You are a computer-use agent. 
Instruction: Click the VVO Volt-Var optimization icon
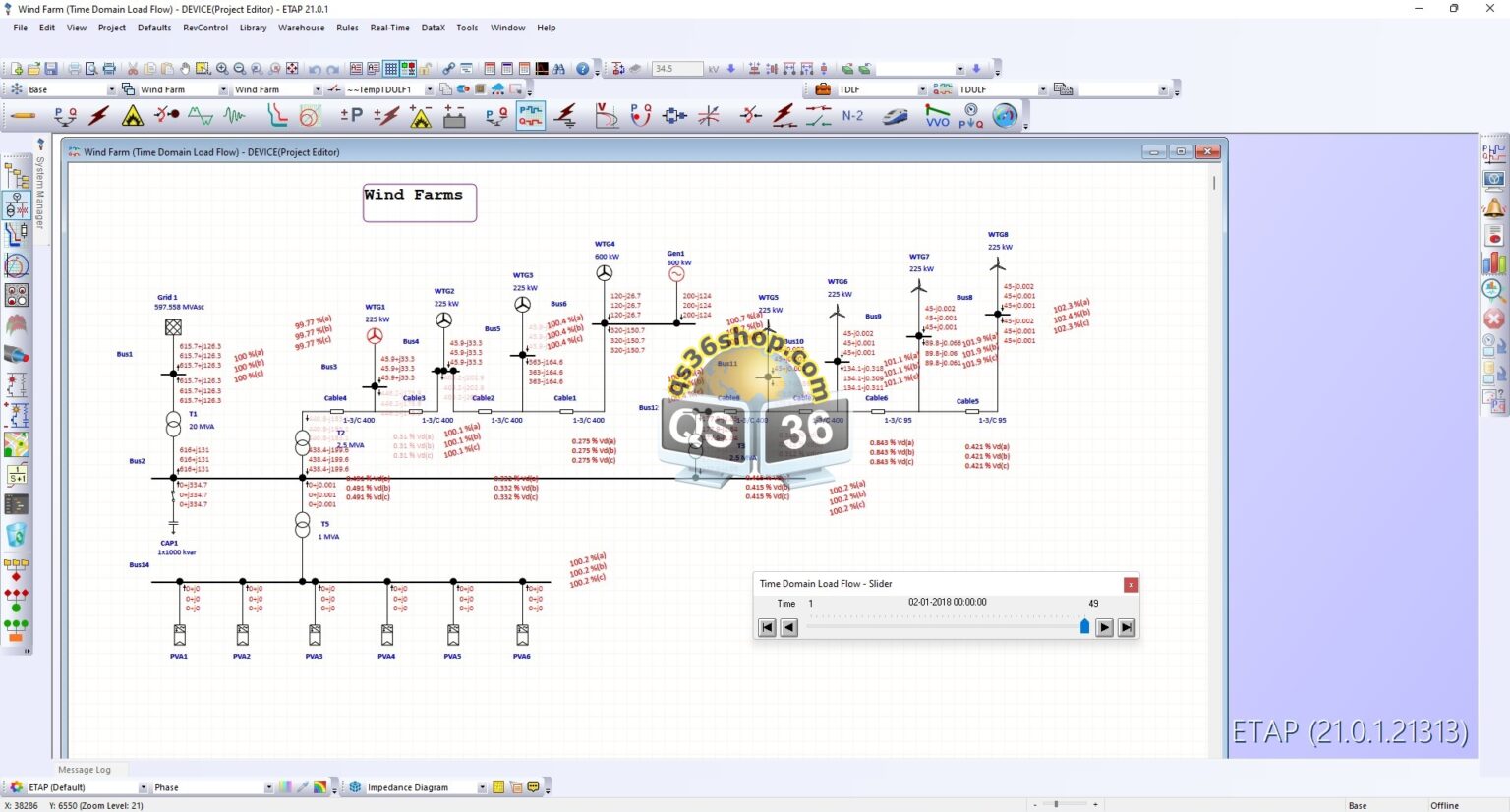pos(937,116)
